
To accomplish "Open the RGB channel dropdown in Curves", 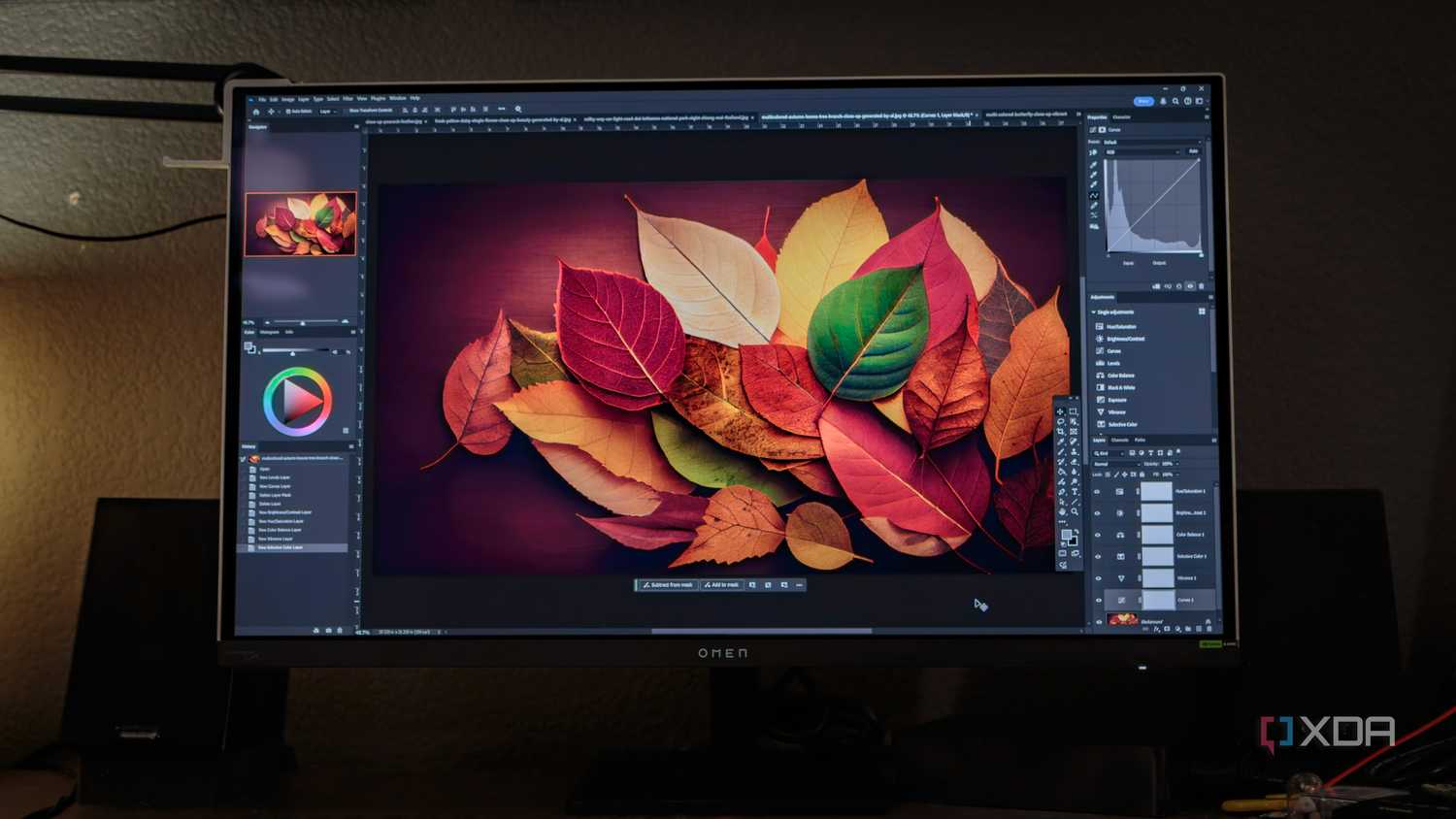I will click(1143, 152).
